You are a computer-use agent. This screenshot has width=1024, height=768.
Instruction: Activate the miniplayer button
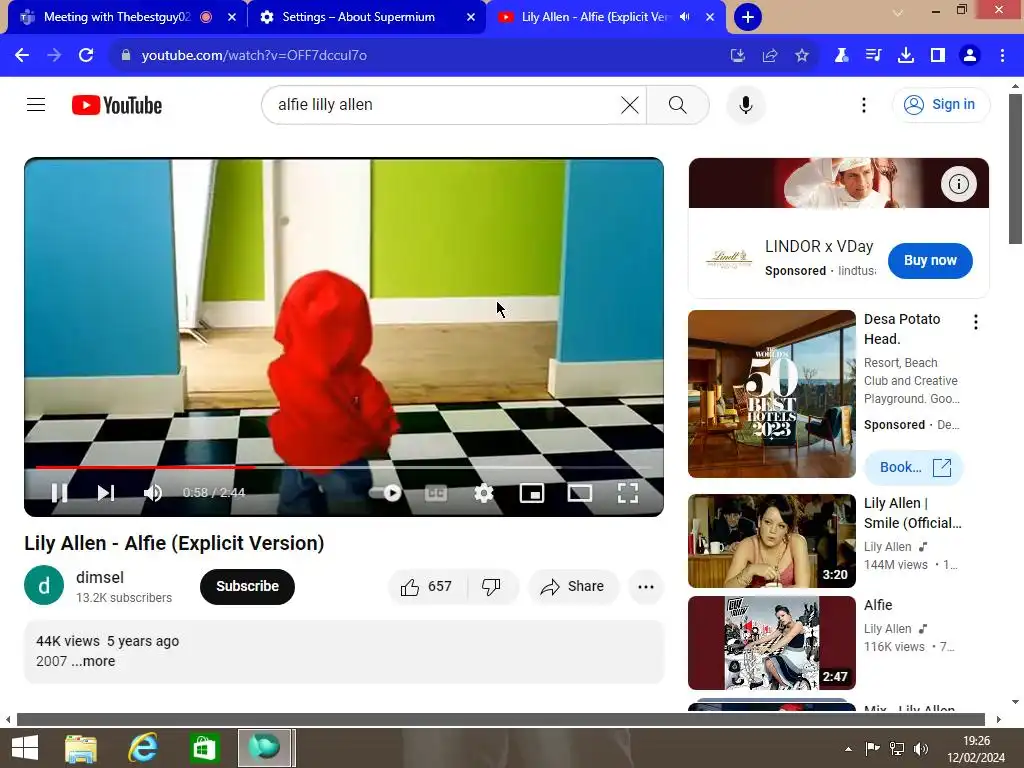click(x=532, y=493)
